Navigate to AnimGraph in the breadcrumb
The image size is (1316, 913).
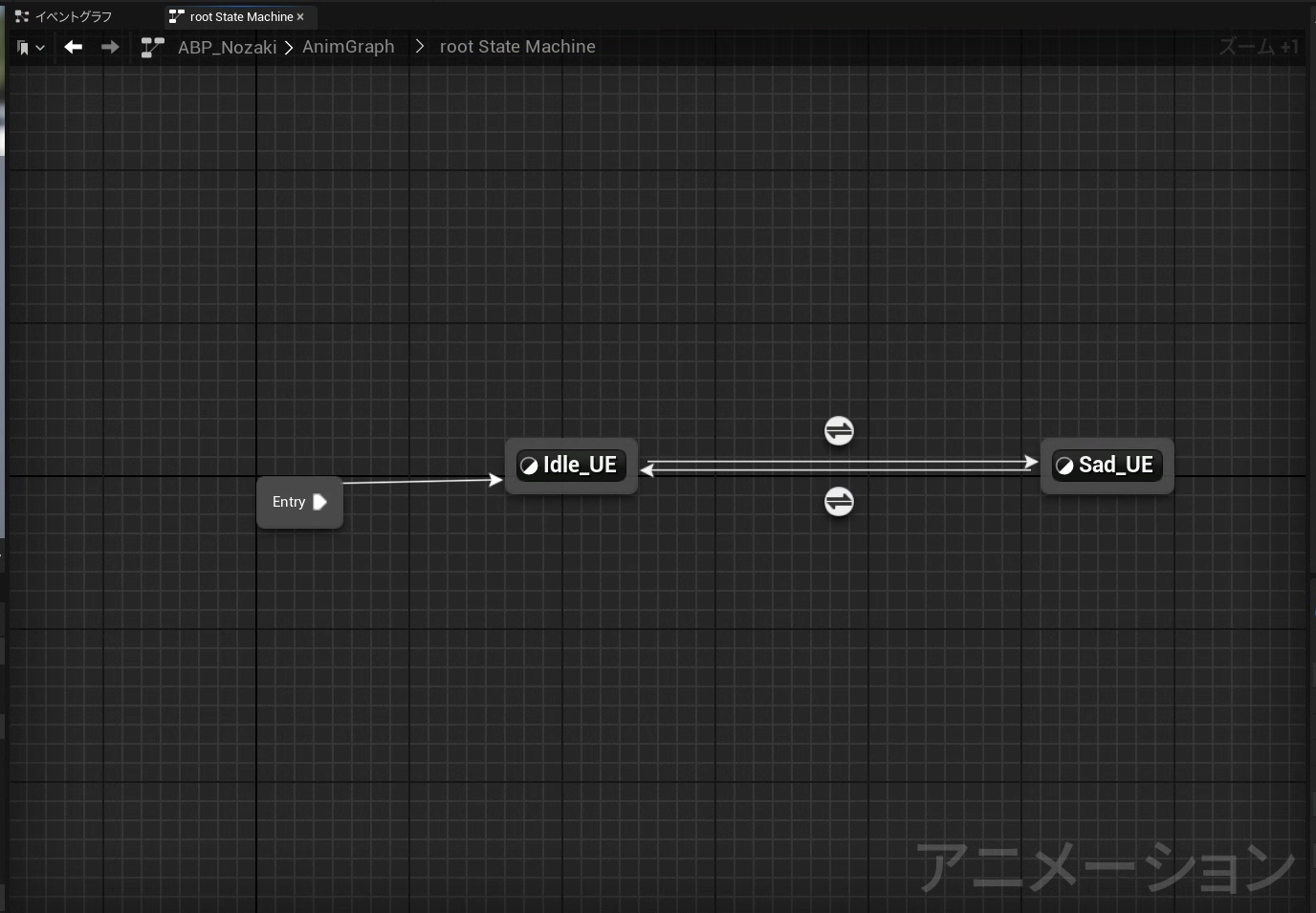348,47
